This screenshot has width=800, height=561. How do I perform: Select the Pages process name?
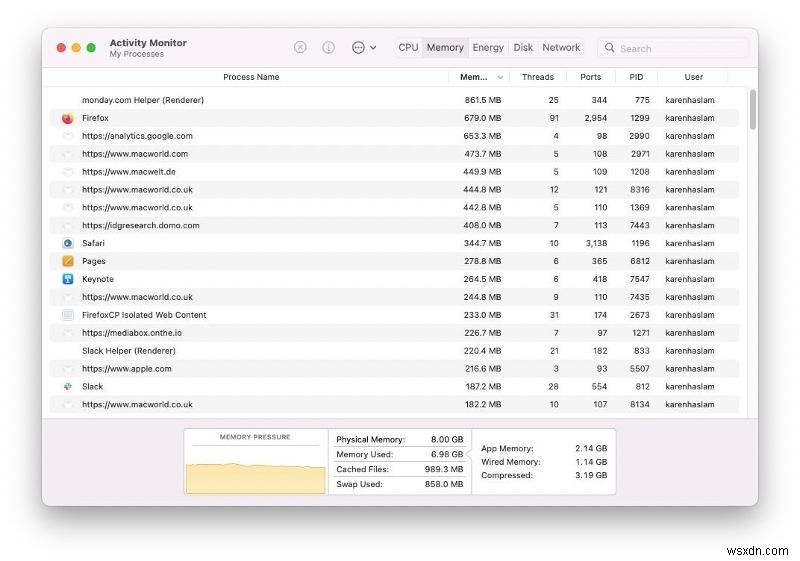tap(94, 261)
